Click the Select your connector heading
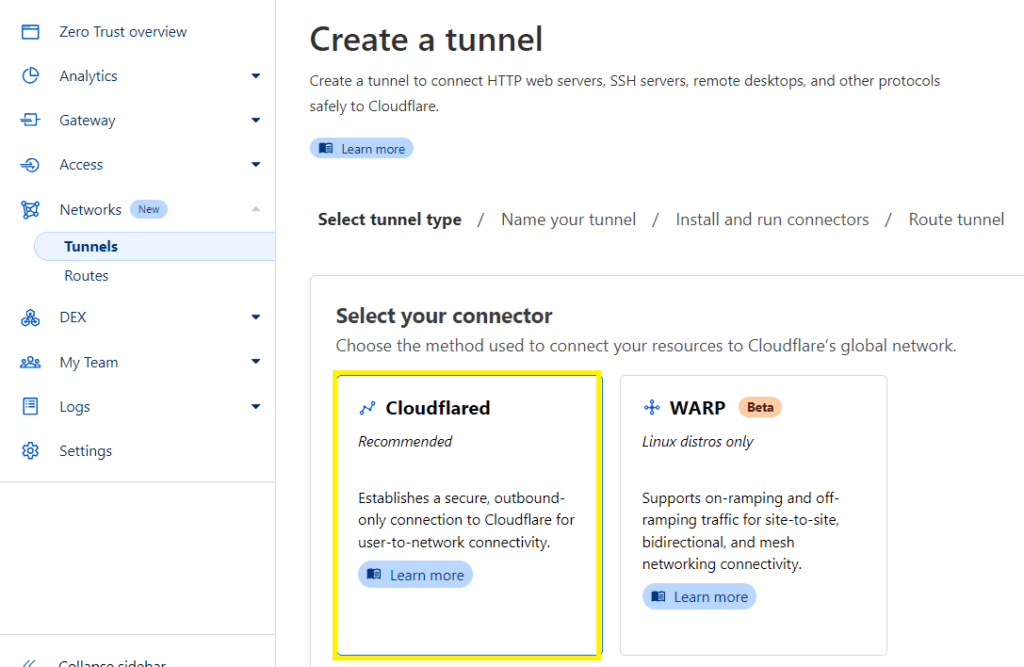Viewport: 1024px width, 667px height. pyautogui.click(x=444, y=316)
